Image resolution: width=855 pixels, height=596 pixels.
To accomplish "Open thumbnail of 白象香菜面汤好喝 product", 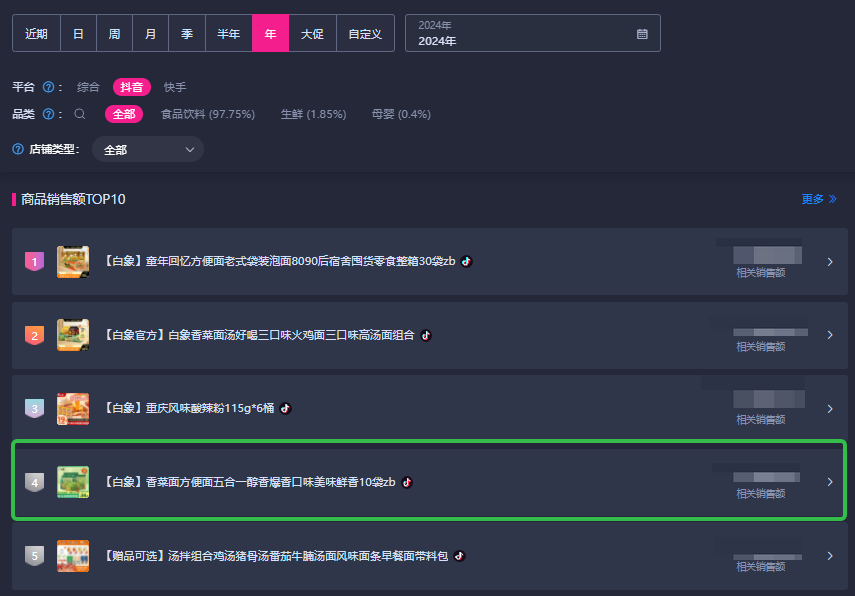I will [x=73, y=335].
